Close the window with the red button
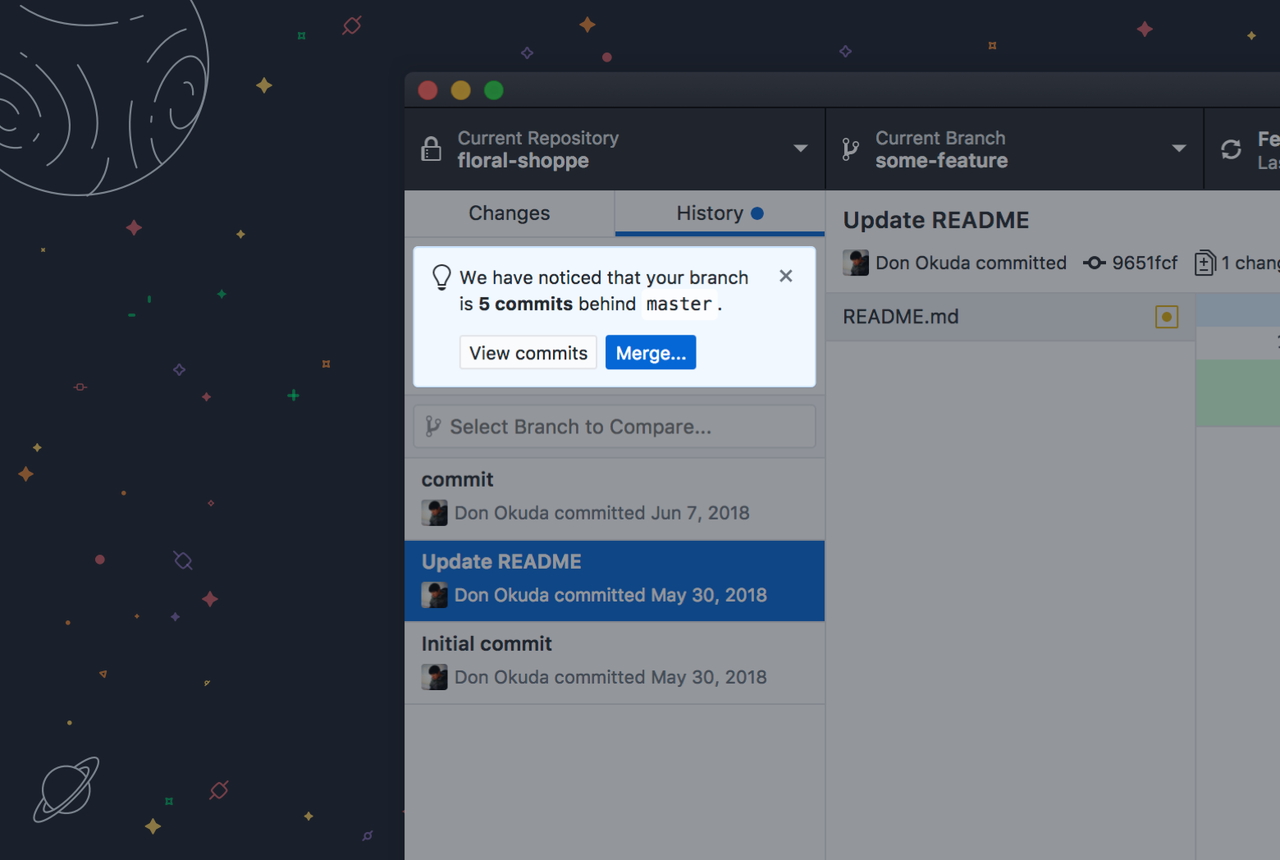Viewport: 1280px width, 860px height. (x=428, y=90)
